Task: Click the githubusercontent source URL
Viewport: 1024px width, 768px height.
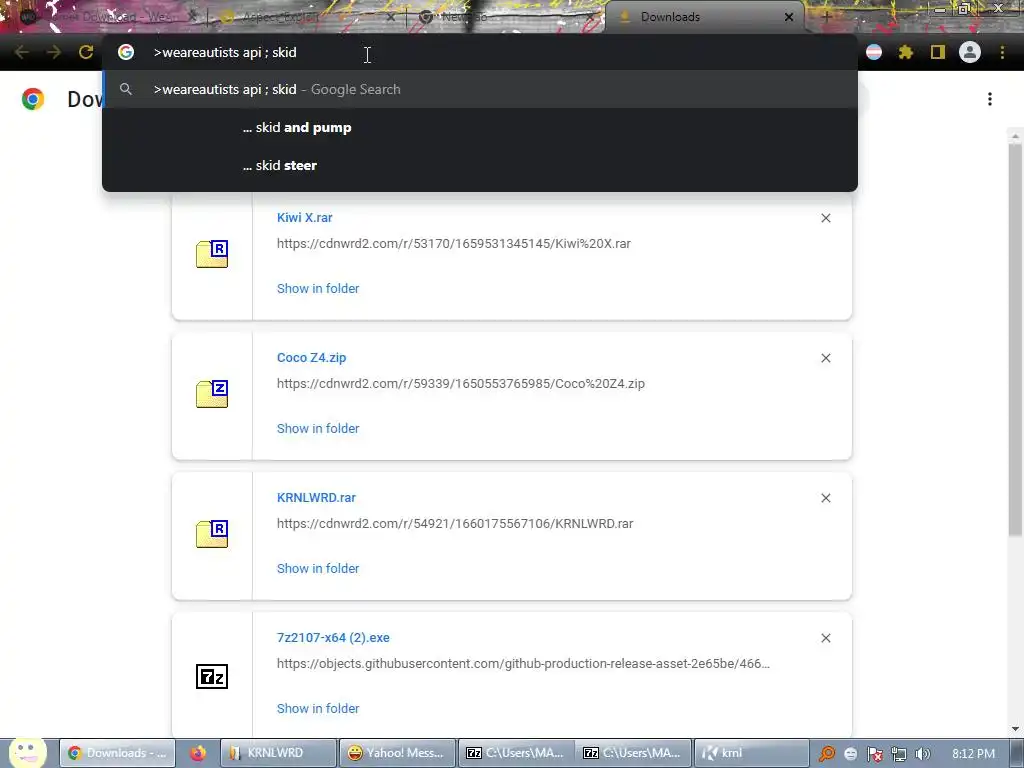Action: [523, 664]
